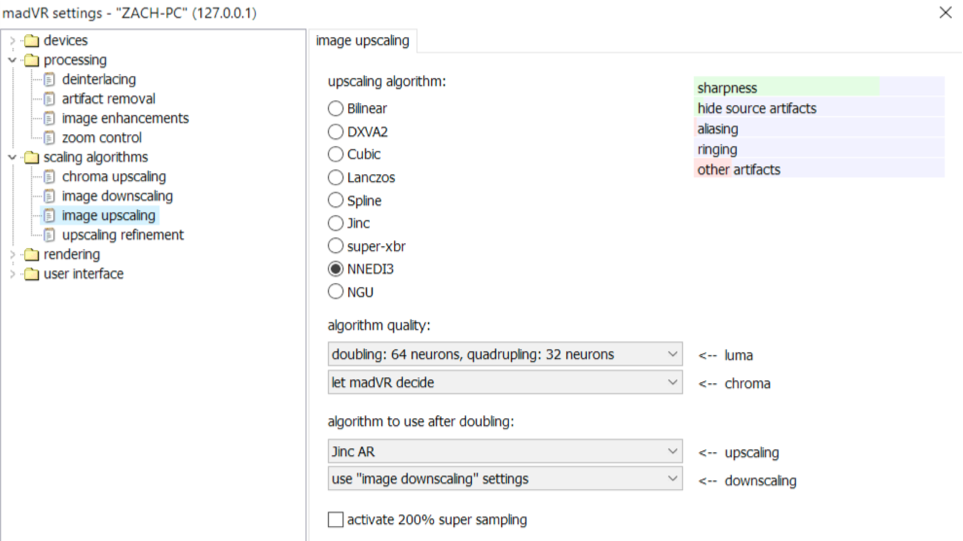Open image downscaling settings page

pos(117,196)
